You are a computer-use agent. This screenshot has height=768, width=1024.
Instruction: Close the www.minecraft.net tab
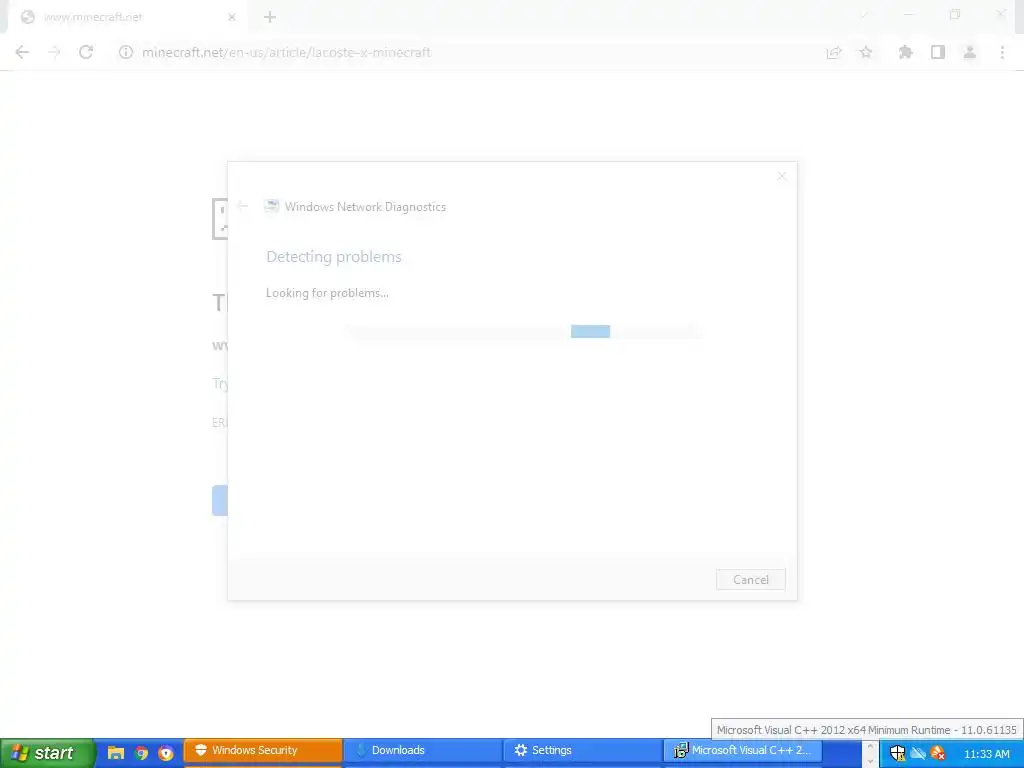click(231, 17)
